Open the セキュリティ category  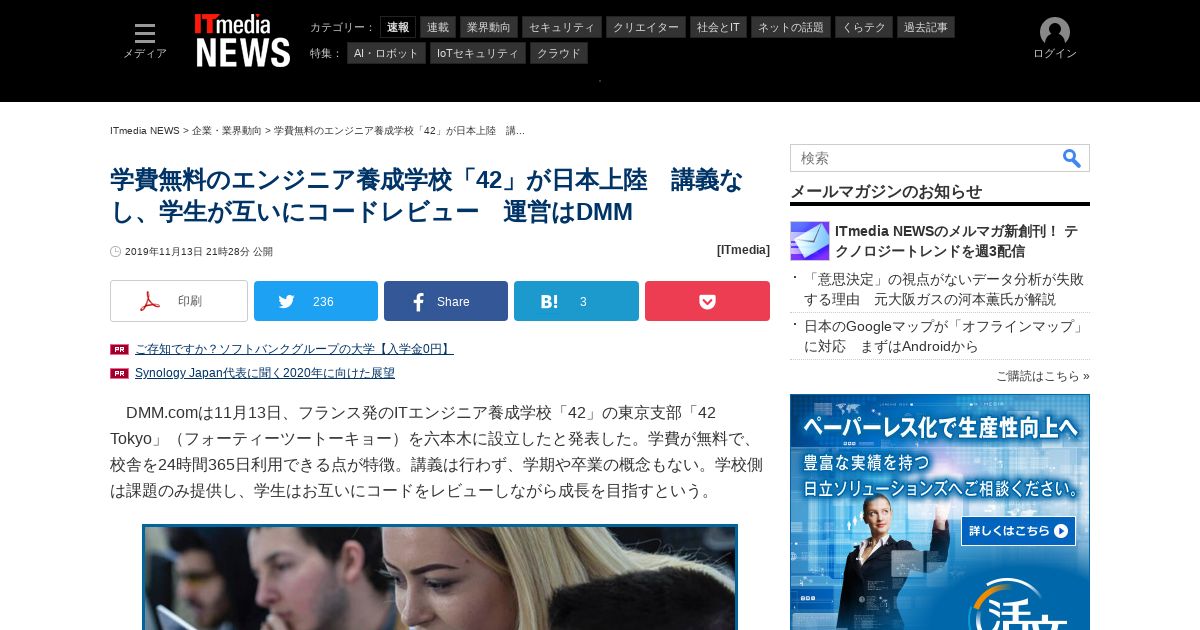click(562, 27)
